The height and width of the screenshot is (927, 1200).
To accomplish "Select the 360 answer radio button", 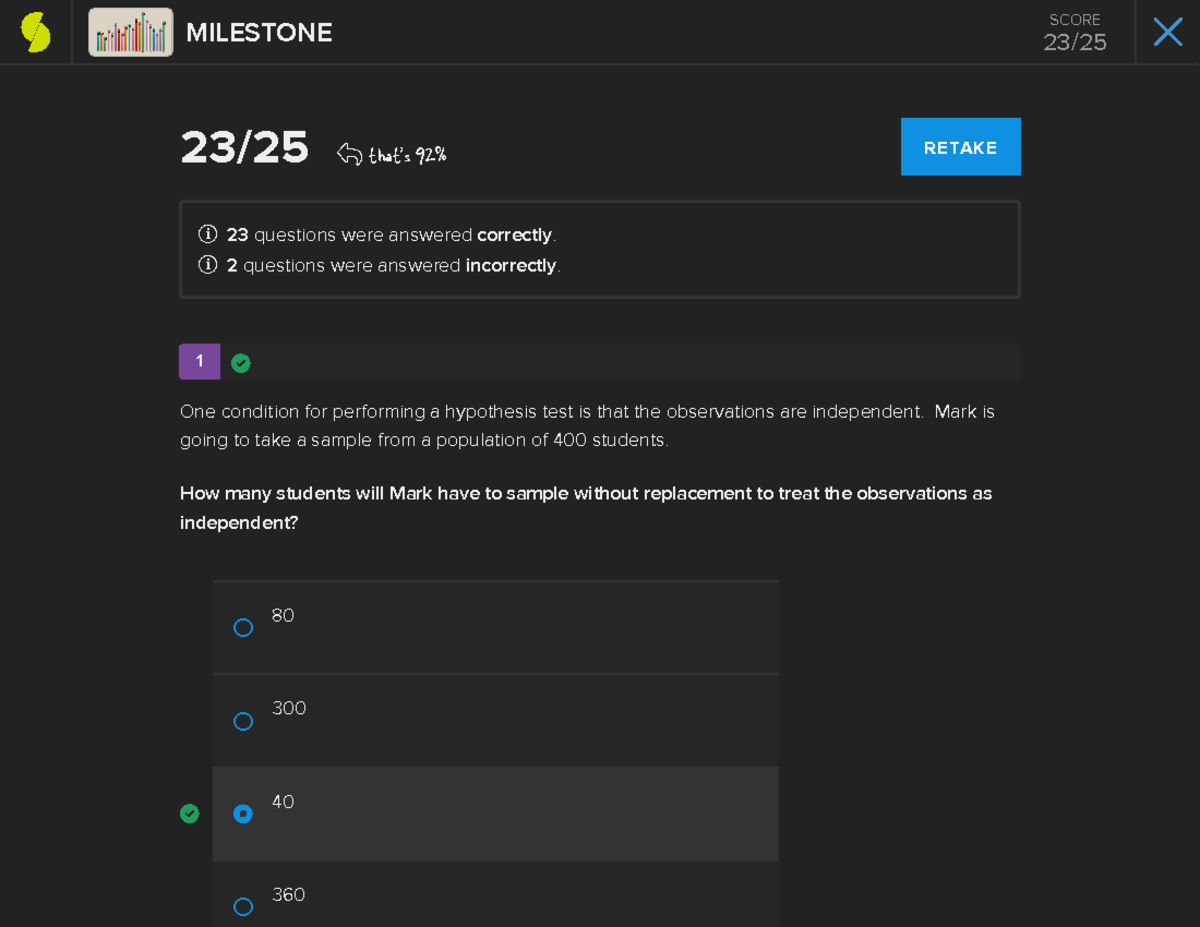I will tap(243, 907).
